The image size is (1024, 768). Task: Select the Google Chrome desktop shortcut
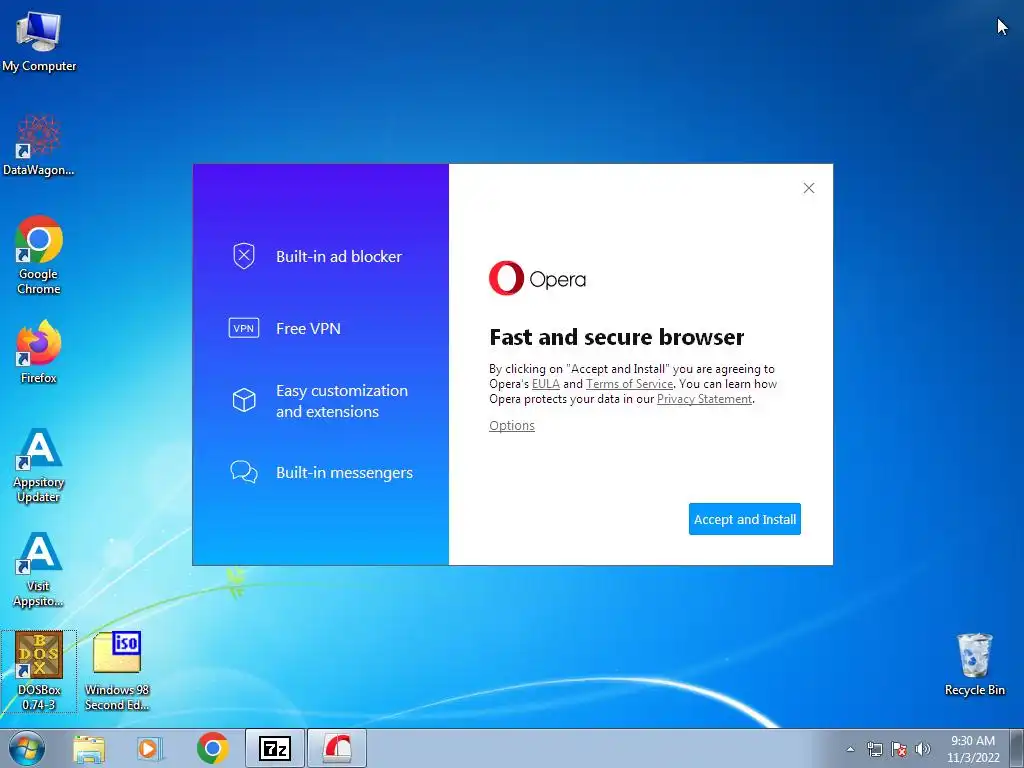[39, 255]
